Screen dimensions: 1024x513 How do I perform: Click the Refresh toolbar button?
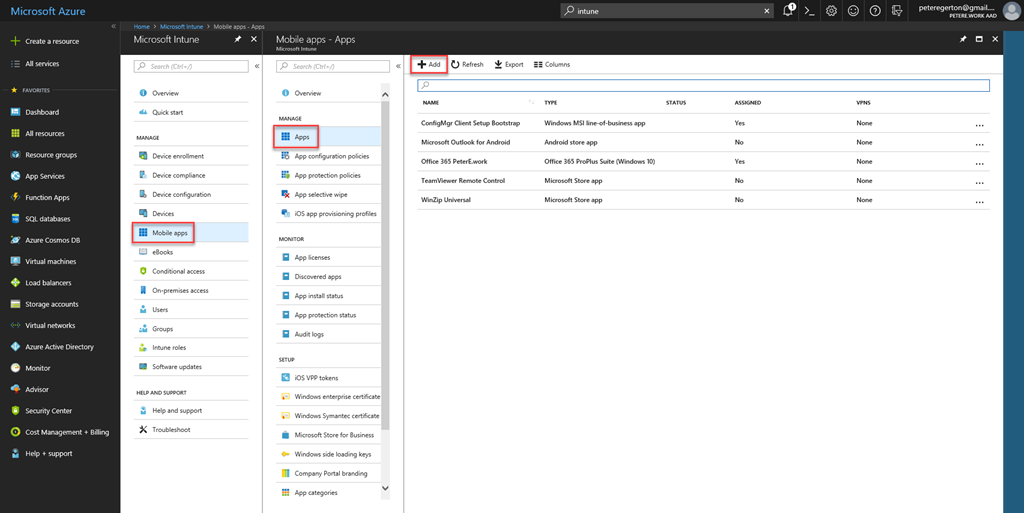(x=467, y=64)
